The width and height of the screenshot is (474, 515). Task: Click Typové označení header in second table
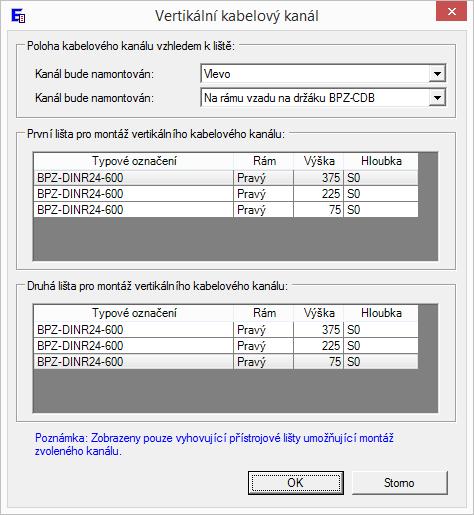point(134,313)
